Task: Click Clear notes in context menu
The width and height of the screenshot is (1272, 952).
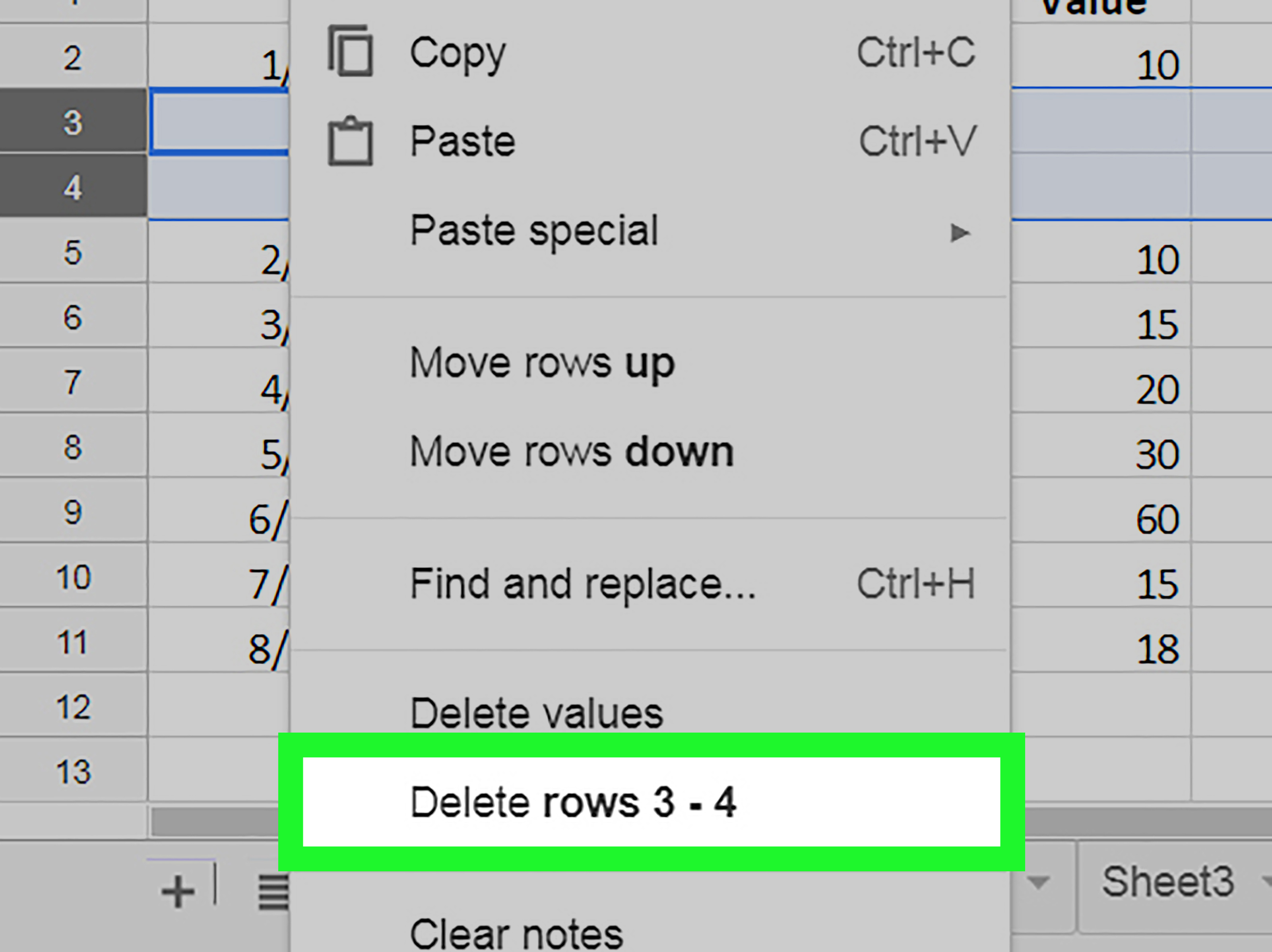Action: point(516,934)
